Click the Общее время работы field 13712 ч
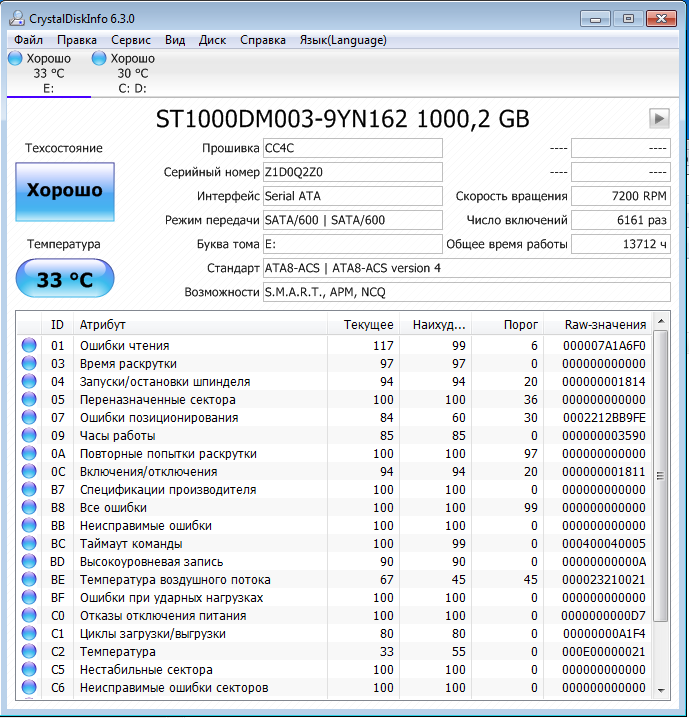 click(621, 244)
